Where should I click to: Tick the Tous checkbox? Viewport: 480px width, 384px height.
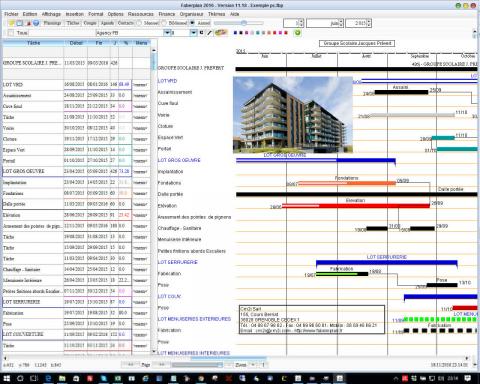[11, 33]
